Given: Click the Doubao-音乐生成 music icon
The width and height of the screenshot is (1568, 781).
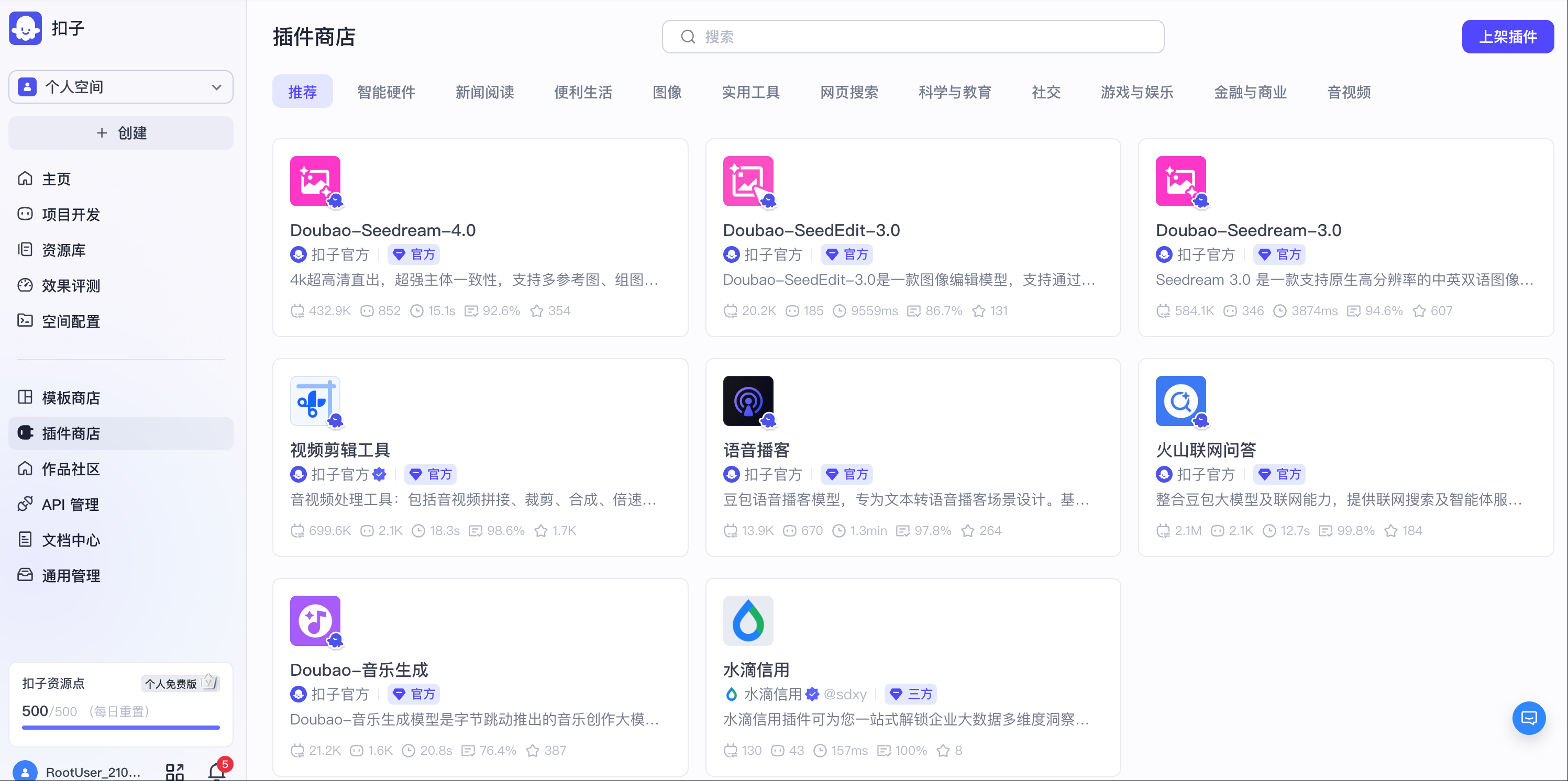Looking at the screenshot, I should pyautogui.click(x=315, y=620).
